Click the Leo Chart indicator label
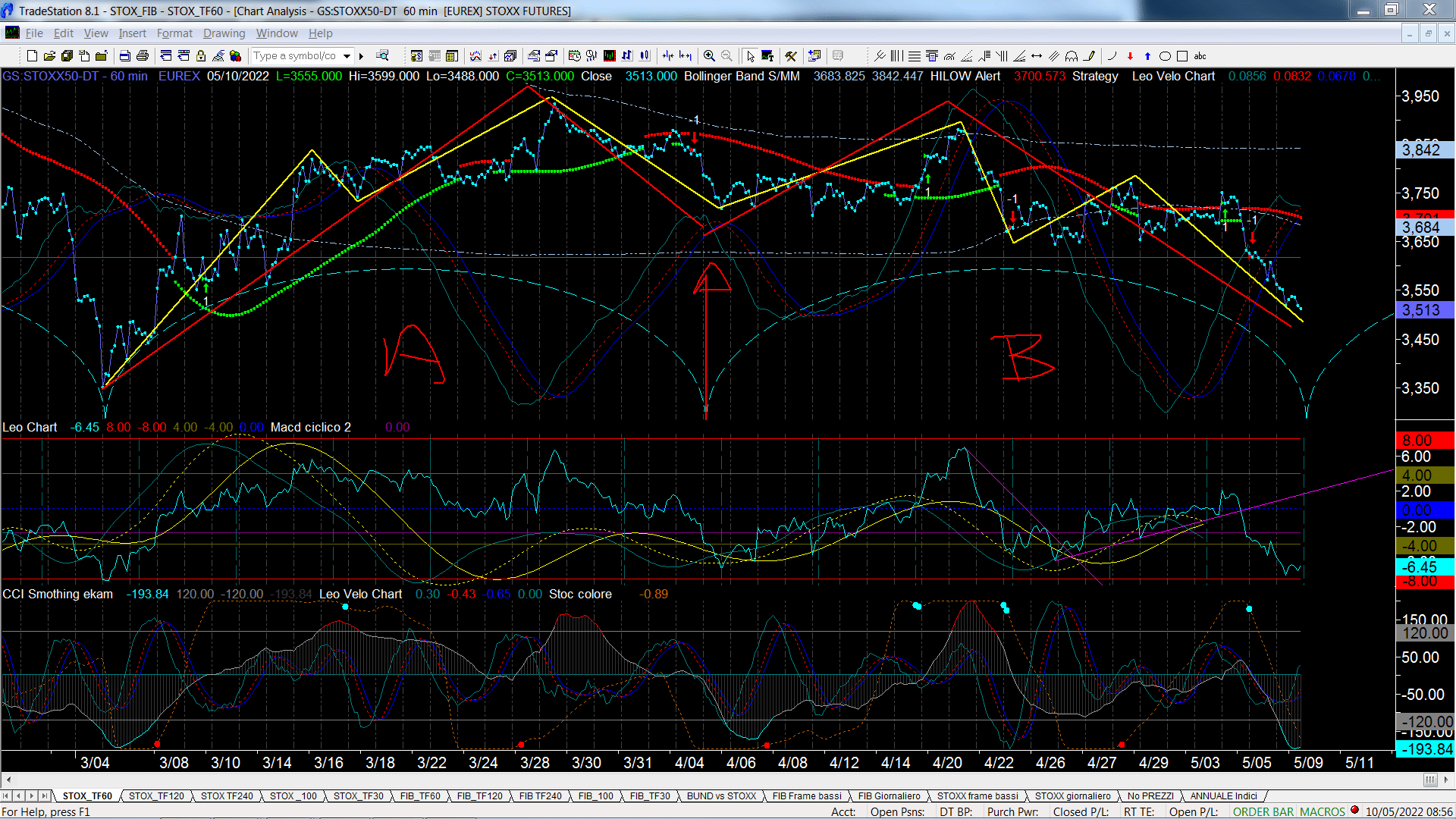Screen dimensions: 1456x819 click(30, 427)
